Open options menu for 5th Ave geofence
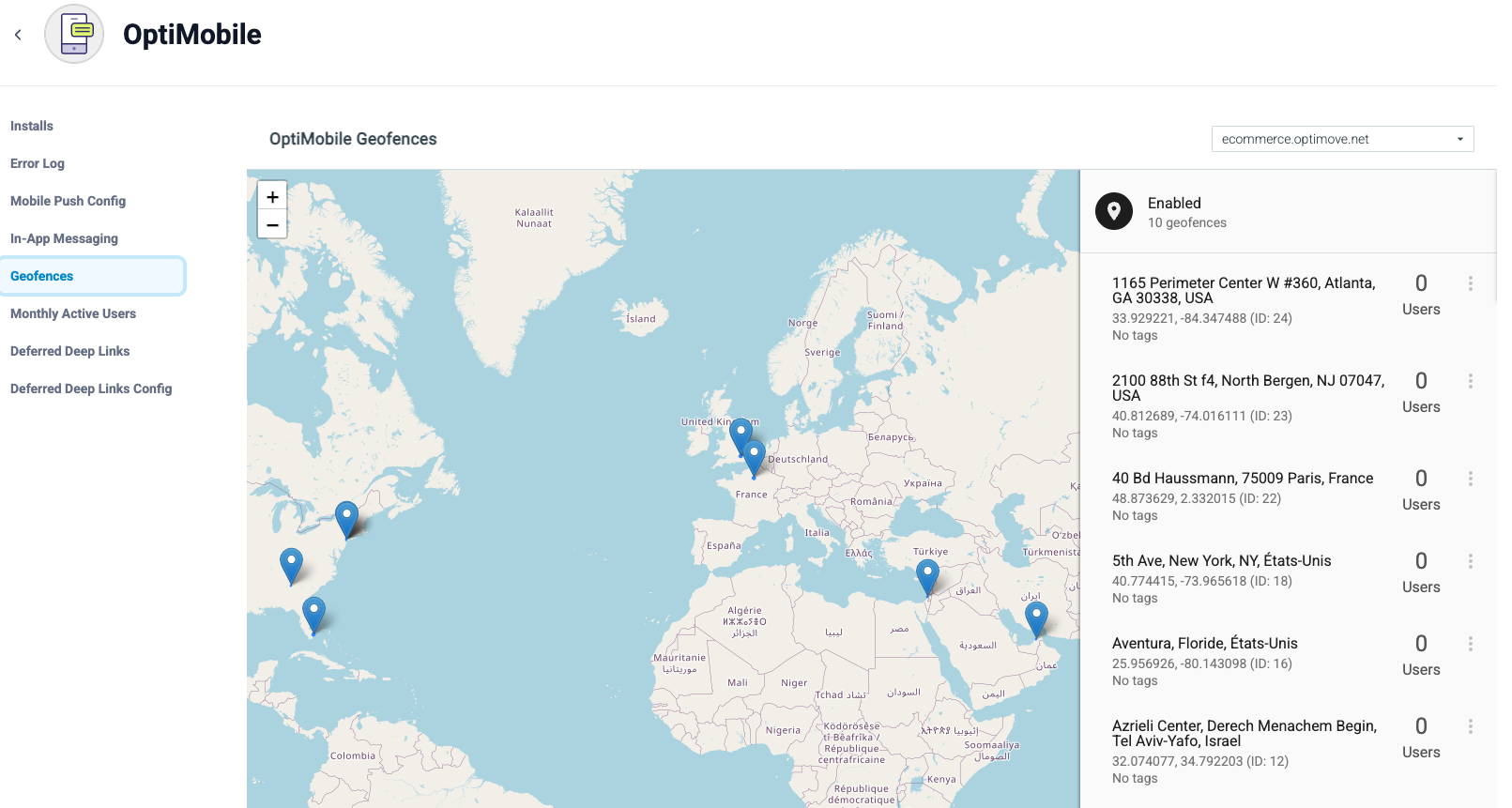The height and width of the screenshot is (808, 1512). tap(1470, 561)
